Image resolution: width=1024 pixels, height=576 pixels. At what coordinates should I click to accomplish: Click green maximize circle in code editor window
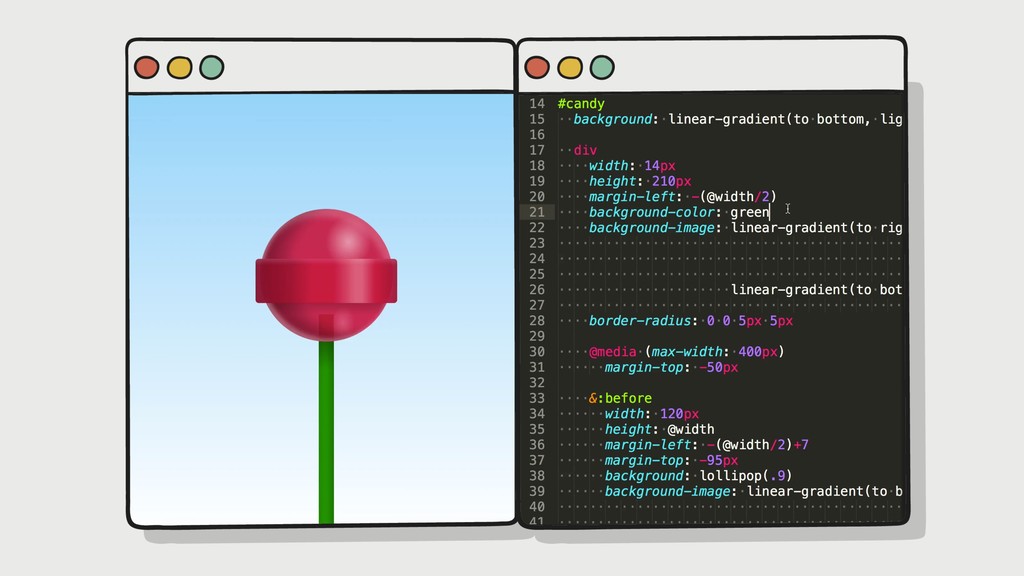click(x=602, y=67)
